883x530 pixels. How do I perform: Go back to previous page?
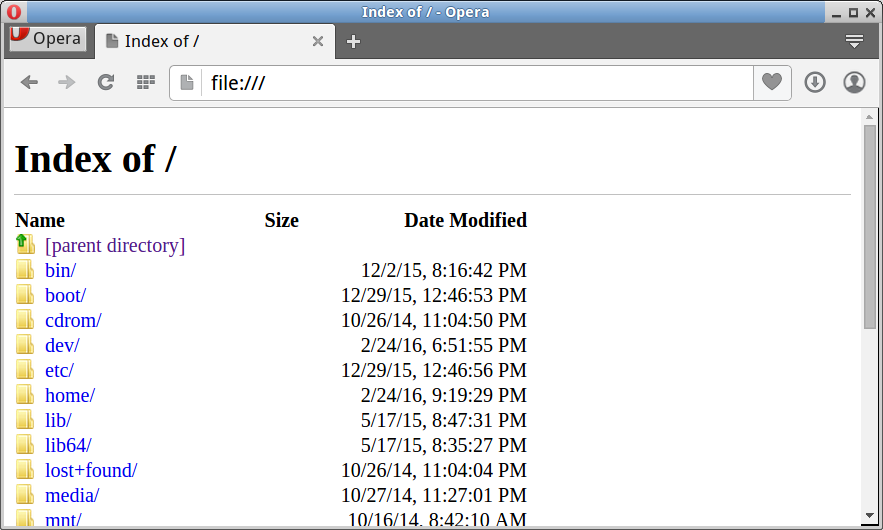tap(29, 82)
